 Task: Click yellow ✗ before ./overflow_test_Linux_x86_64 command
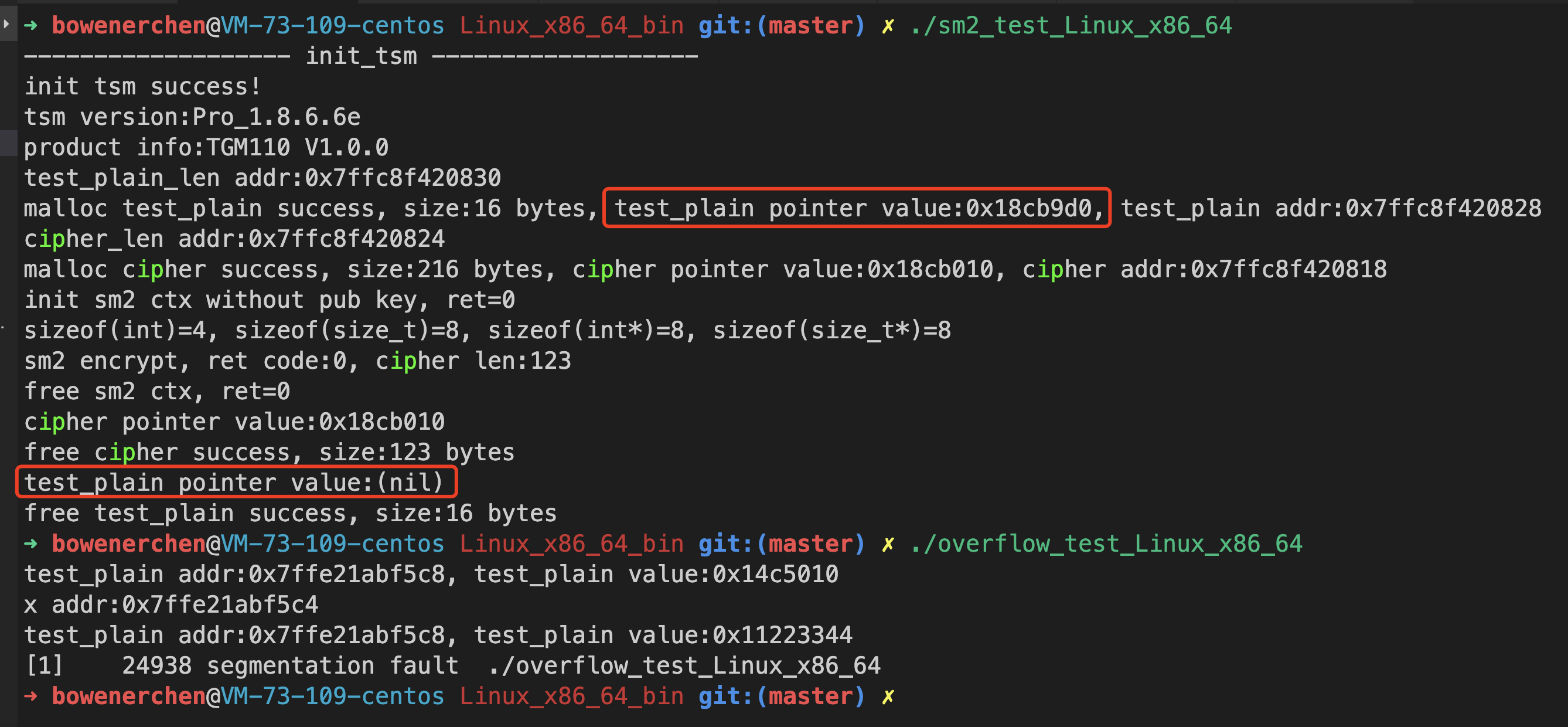pos(888,543)
